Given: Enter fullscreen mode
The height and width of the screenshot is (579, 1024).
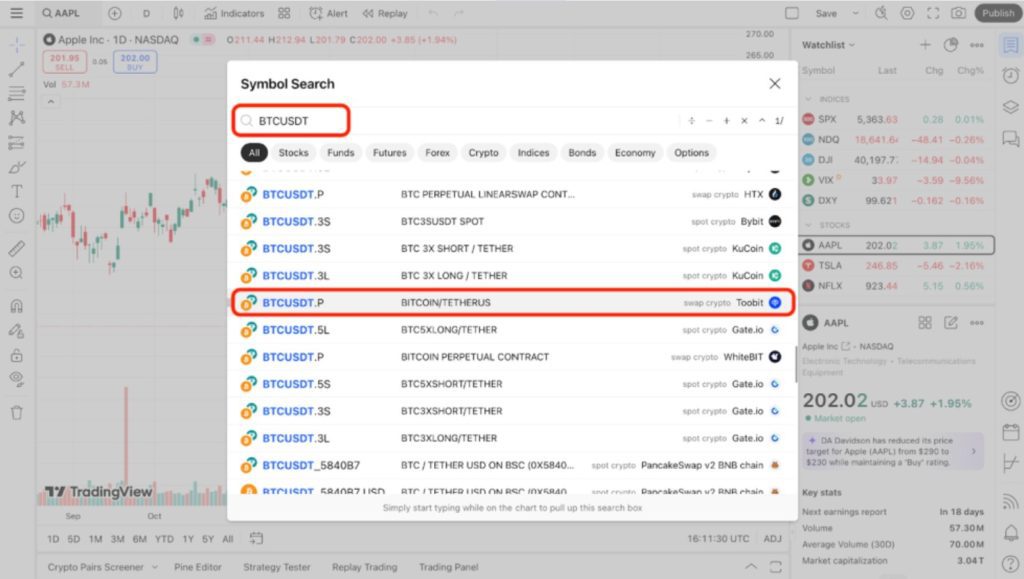Looking at the screenshot, I should tap(933, 13).
